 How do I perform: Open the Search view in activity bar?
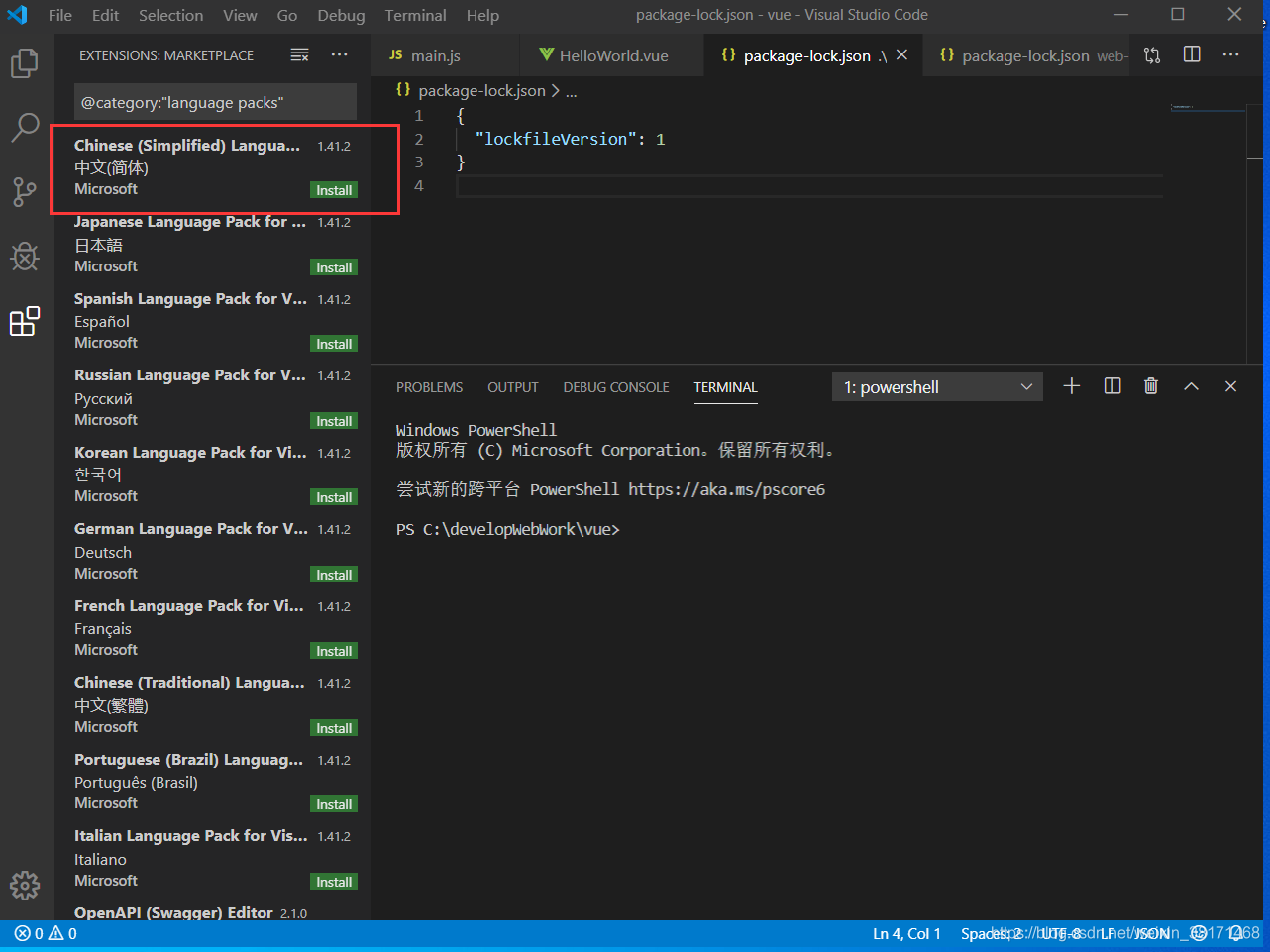pyautogui.click(x=25, y=127)
